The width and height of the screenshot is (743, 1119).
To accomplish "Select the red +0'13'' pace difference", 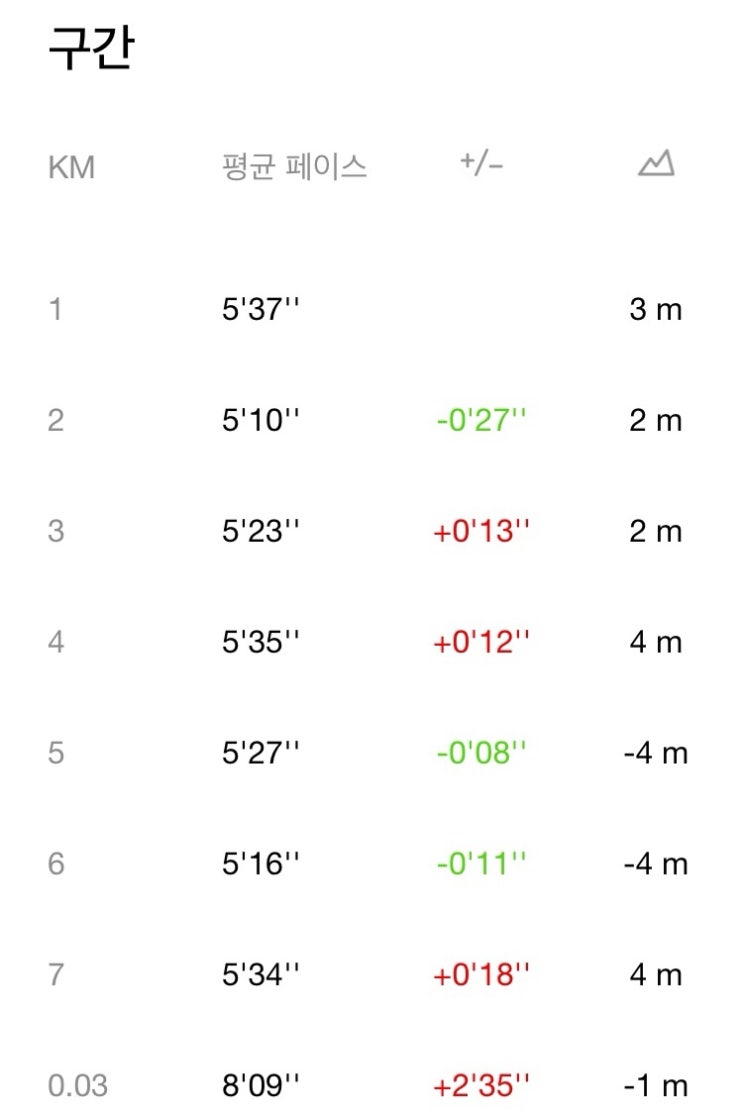I will tap(481, 531).
